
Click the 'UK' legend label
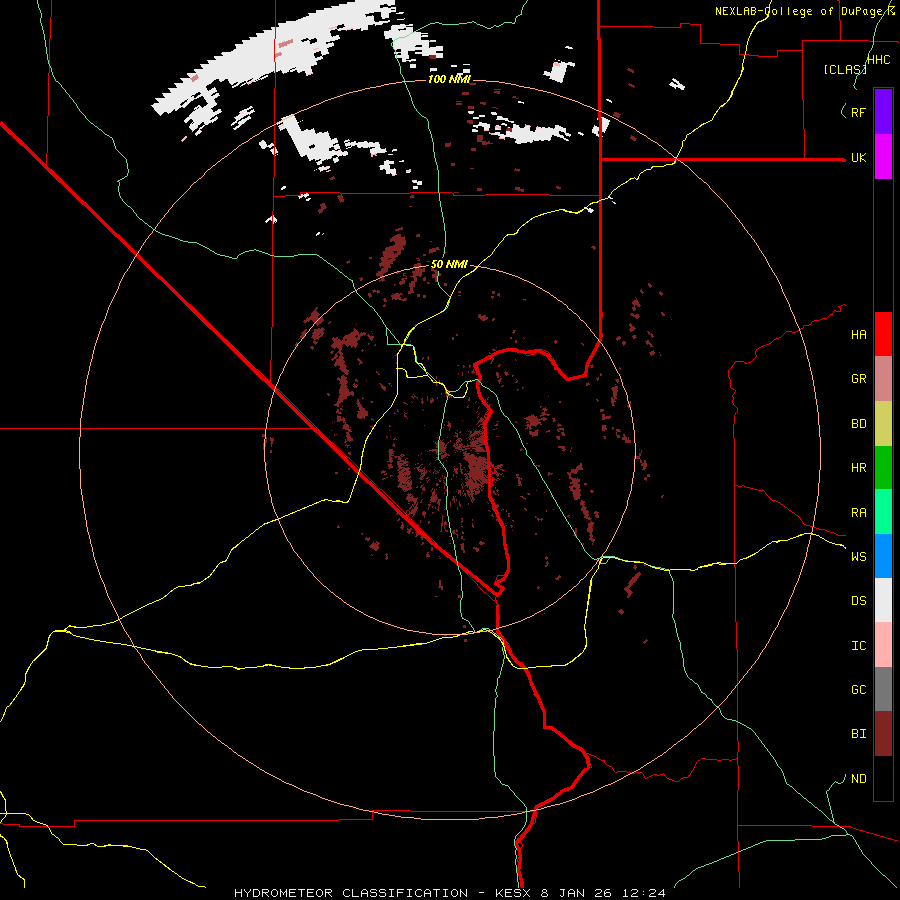pos(858,157)
